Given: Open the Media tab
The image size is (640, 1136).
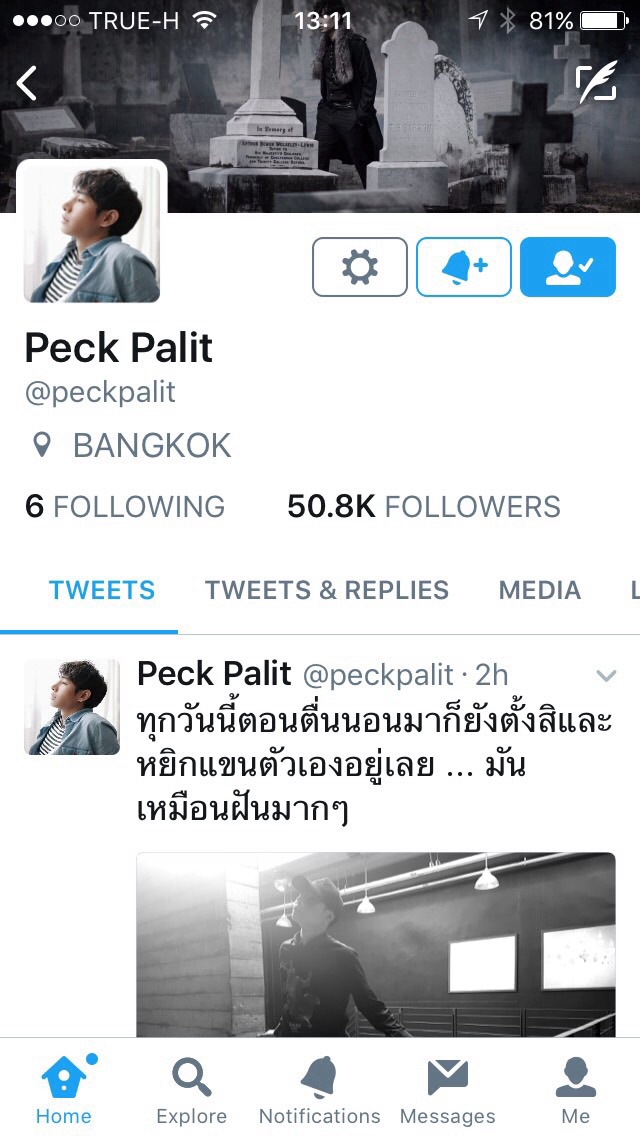Looking at the screenshot, I should coord(540,590).
